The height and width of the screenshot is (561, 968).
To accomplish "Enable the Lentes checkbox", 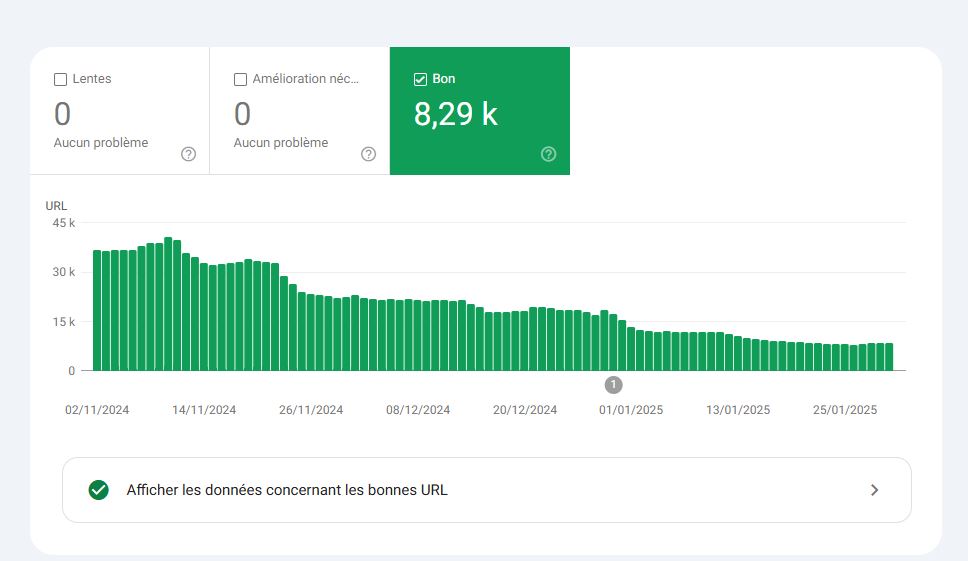I will pyautogui.click(x=60, y=79).
